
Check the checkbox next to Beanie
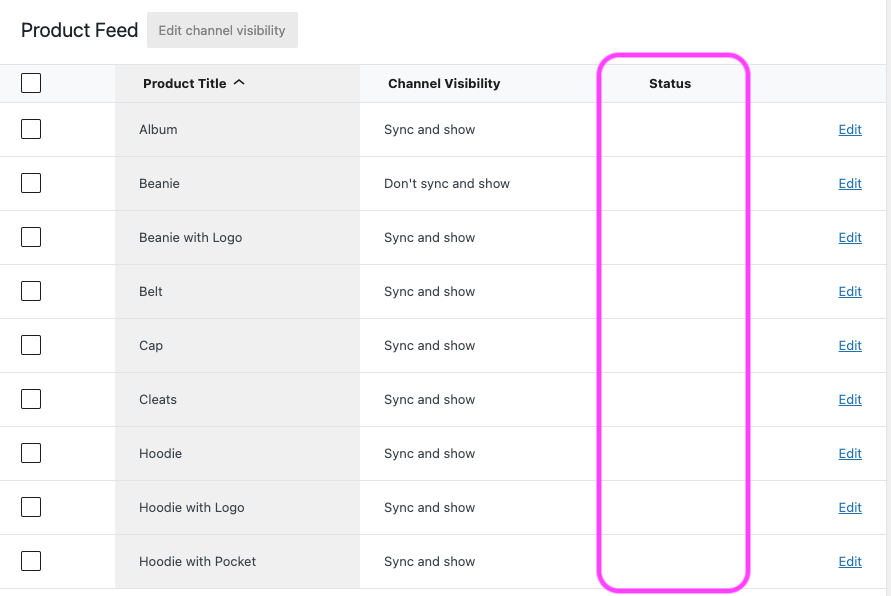point(30,183)
